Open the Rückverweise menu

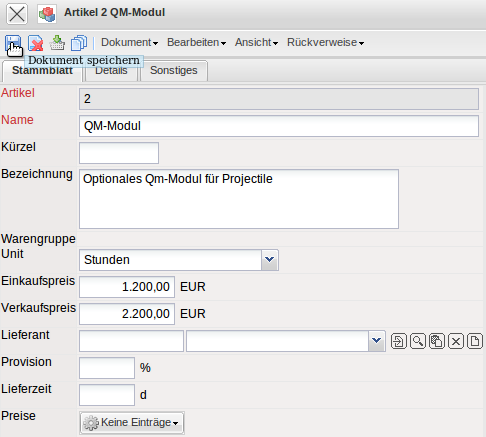[x=325, y=43]
